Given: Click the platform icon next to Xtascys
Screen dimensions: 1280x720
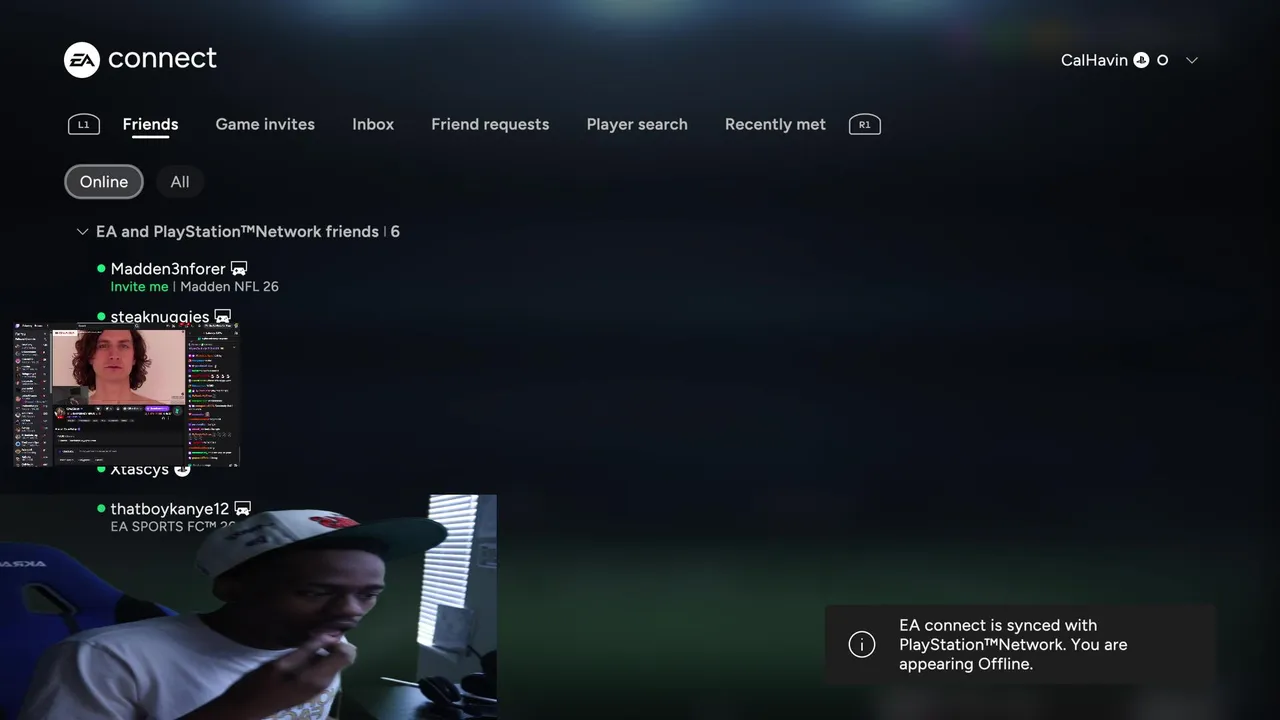Looking at the screenshot, I should (x=182, y=469).
